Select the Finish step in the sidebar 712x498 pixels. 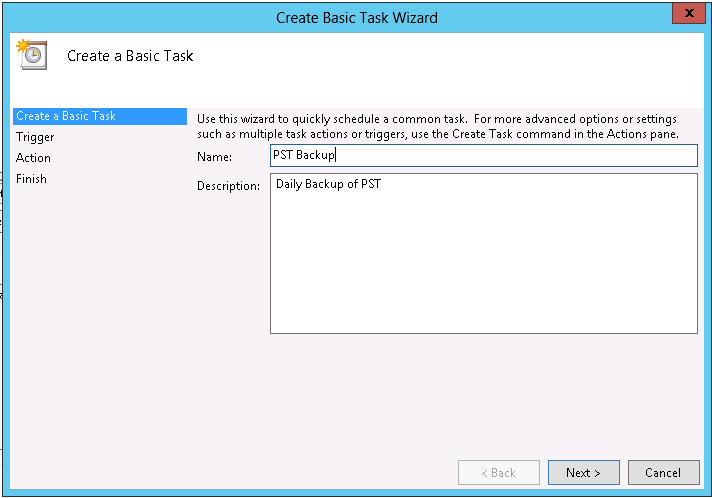31,179
